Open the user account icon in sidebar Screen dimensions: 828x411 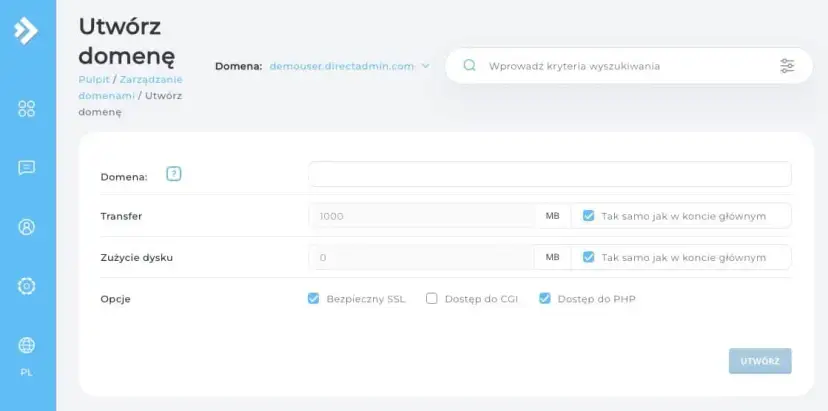[27, 227]
